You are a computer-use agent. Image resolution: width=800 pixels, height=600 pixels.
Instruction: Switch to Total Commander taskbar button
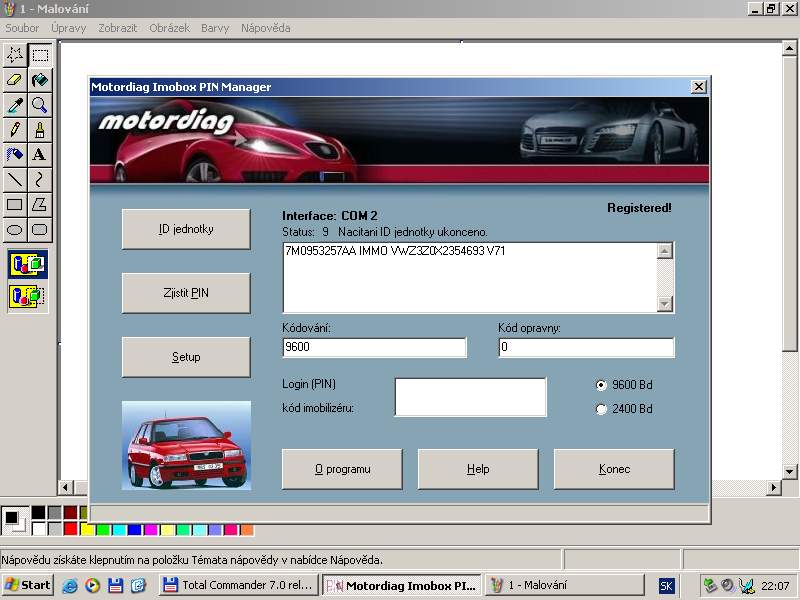(x=239, y=585)
